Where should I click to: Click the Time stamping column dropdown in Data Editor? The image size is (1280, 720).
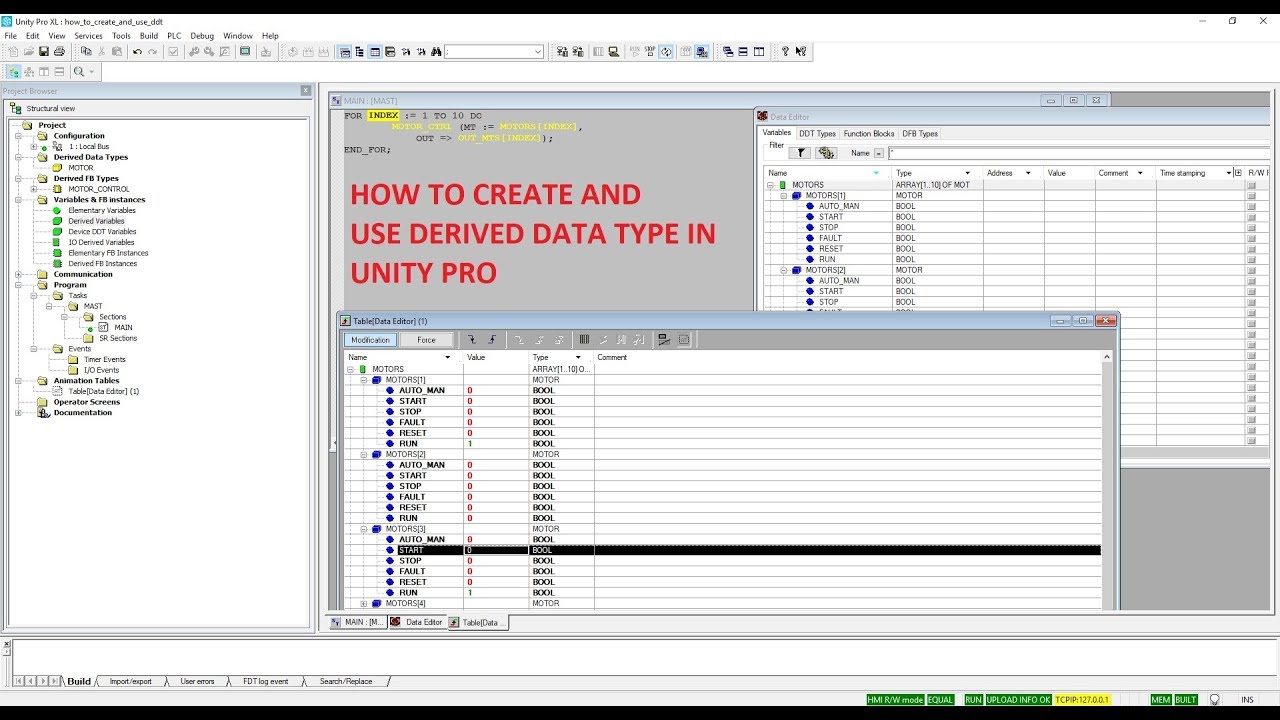[1229, 173]
